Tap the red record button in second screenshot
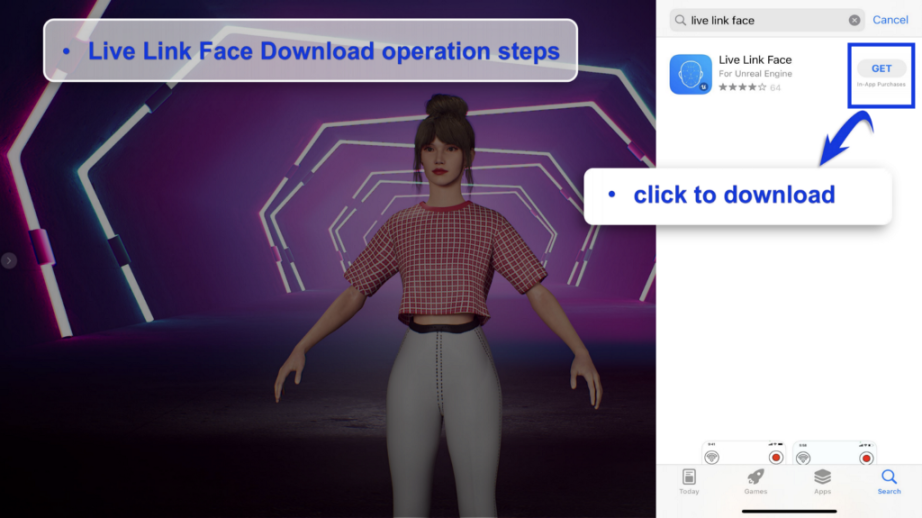 tap(866, 457)
